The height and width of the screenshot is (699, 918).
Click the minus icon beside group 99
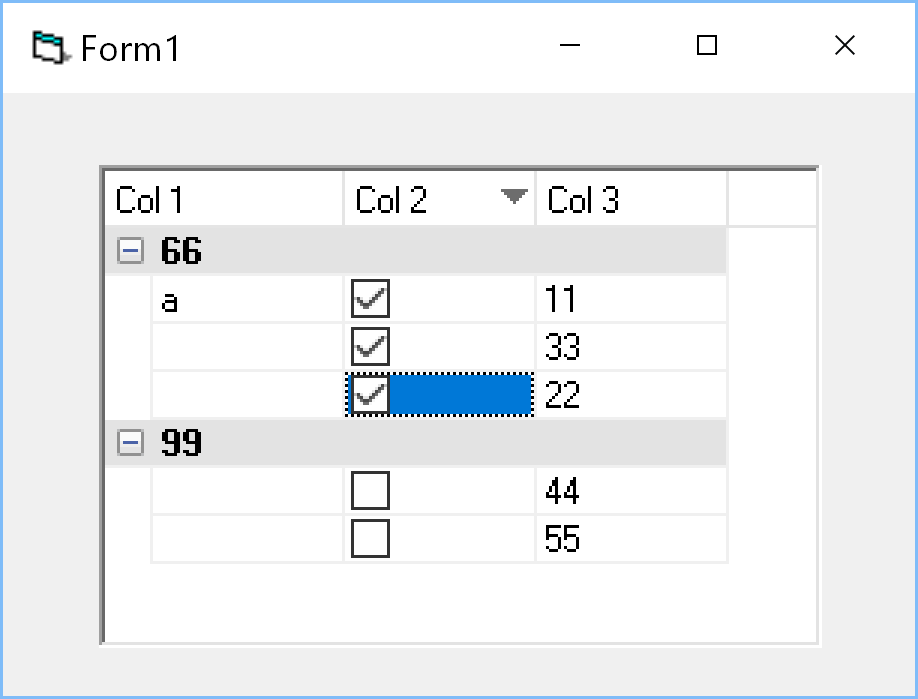[x=130, y=442]
